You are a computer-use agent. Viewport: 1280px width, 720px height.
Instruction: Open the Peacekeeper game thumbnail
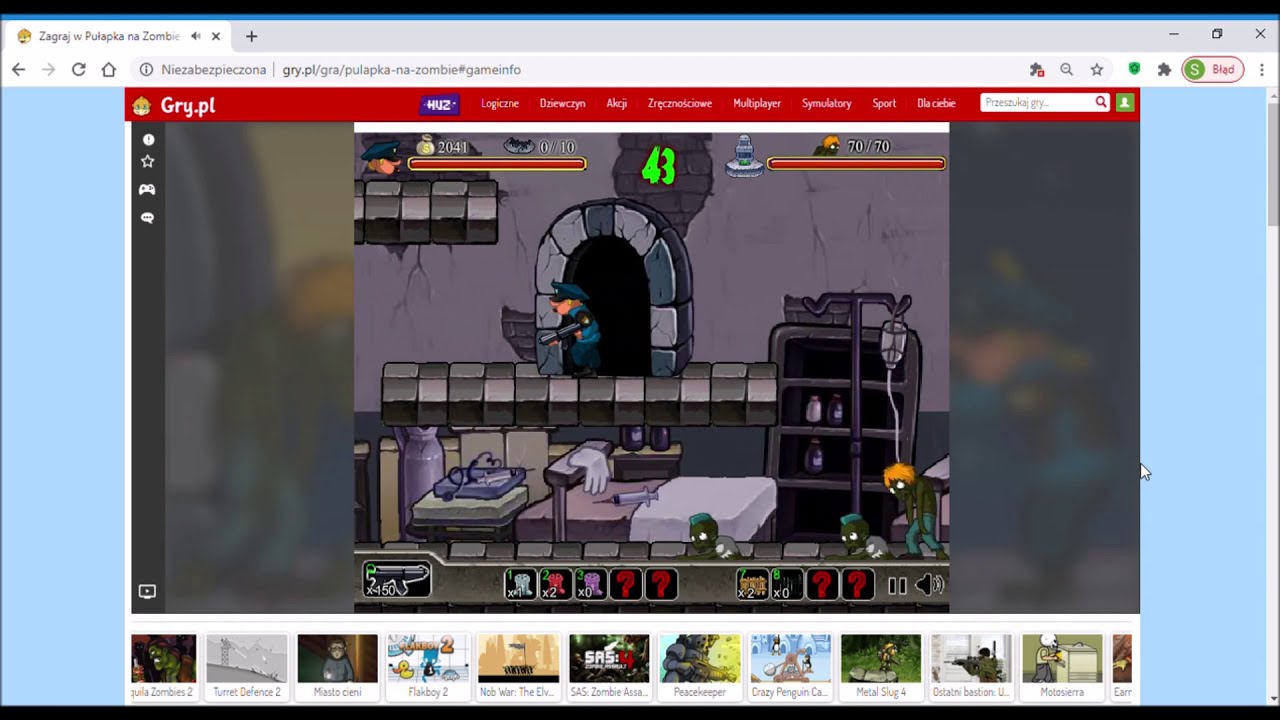[x=700, y=667]
